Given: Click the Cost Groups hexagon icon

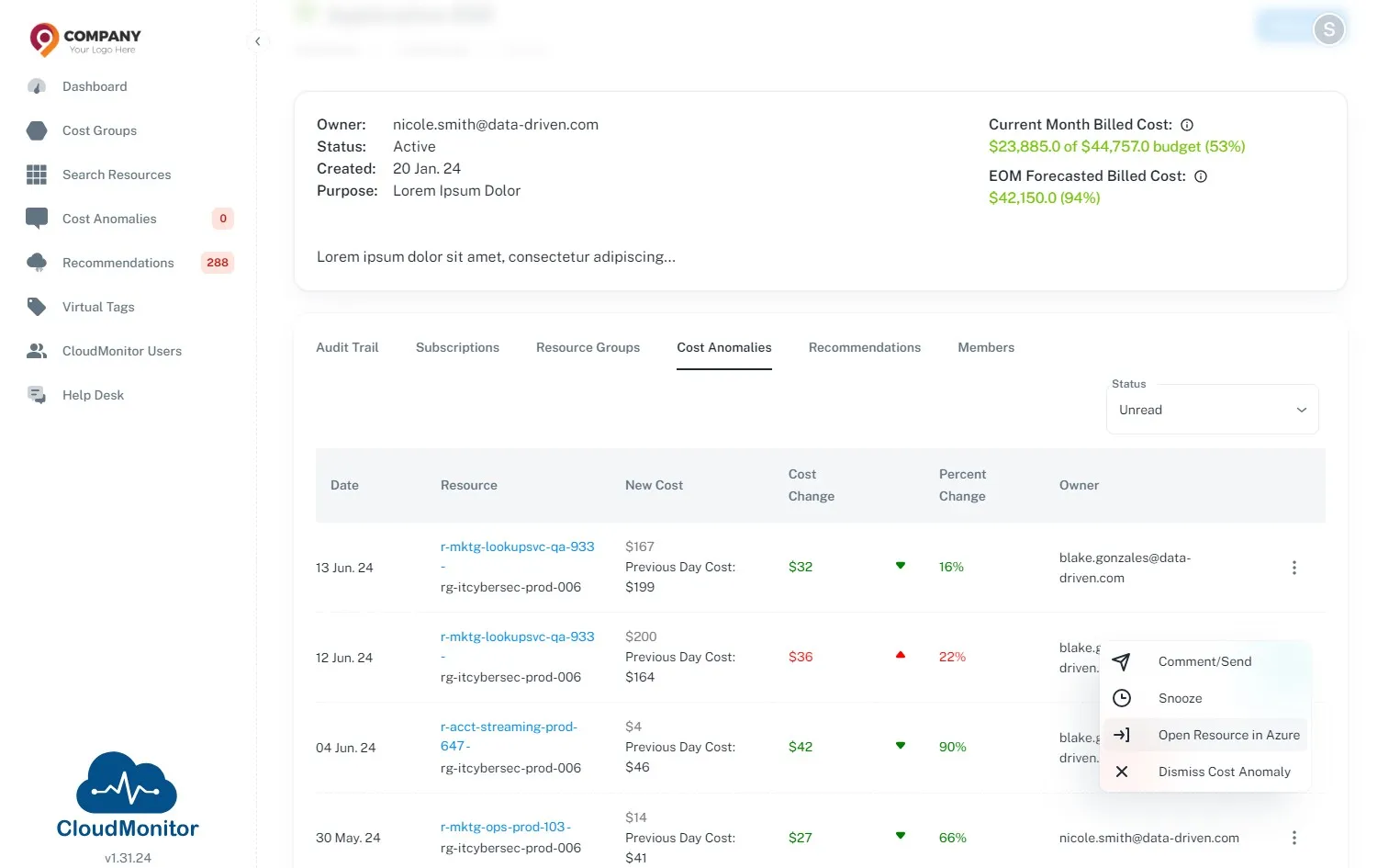Looking at the screenshot, I should (37, 130).
